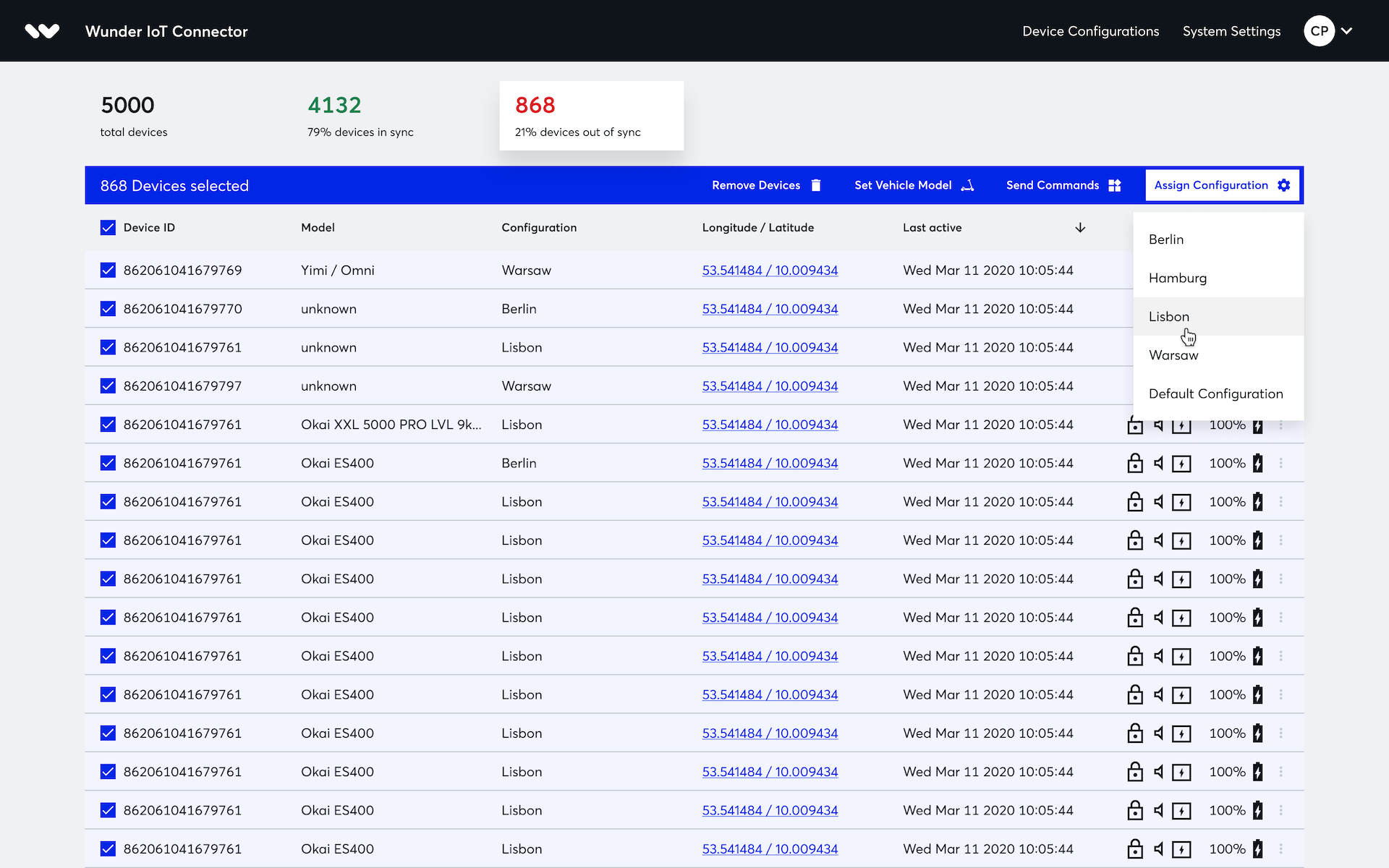Deselect the checkbox for device 8620610416797797

(107, 386)
